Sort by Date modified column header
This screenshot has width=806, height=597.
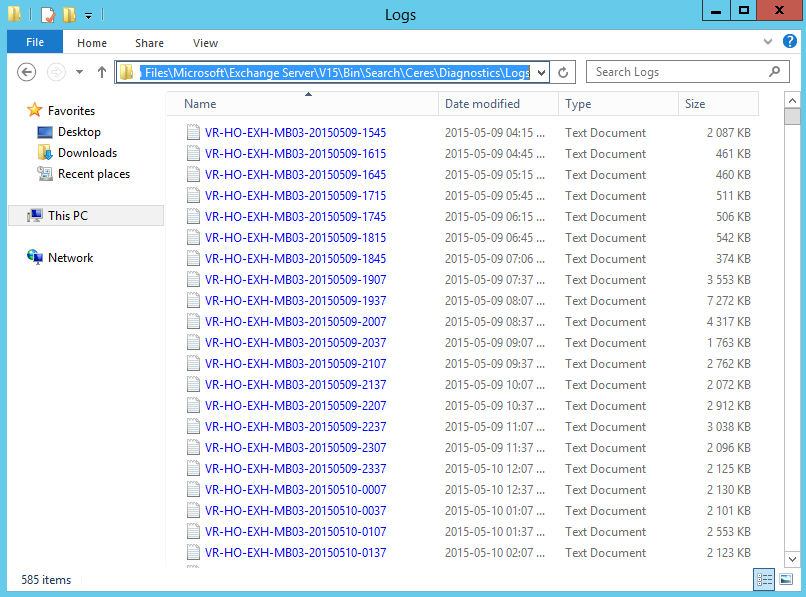click(x=499, y=104)
